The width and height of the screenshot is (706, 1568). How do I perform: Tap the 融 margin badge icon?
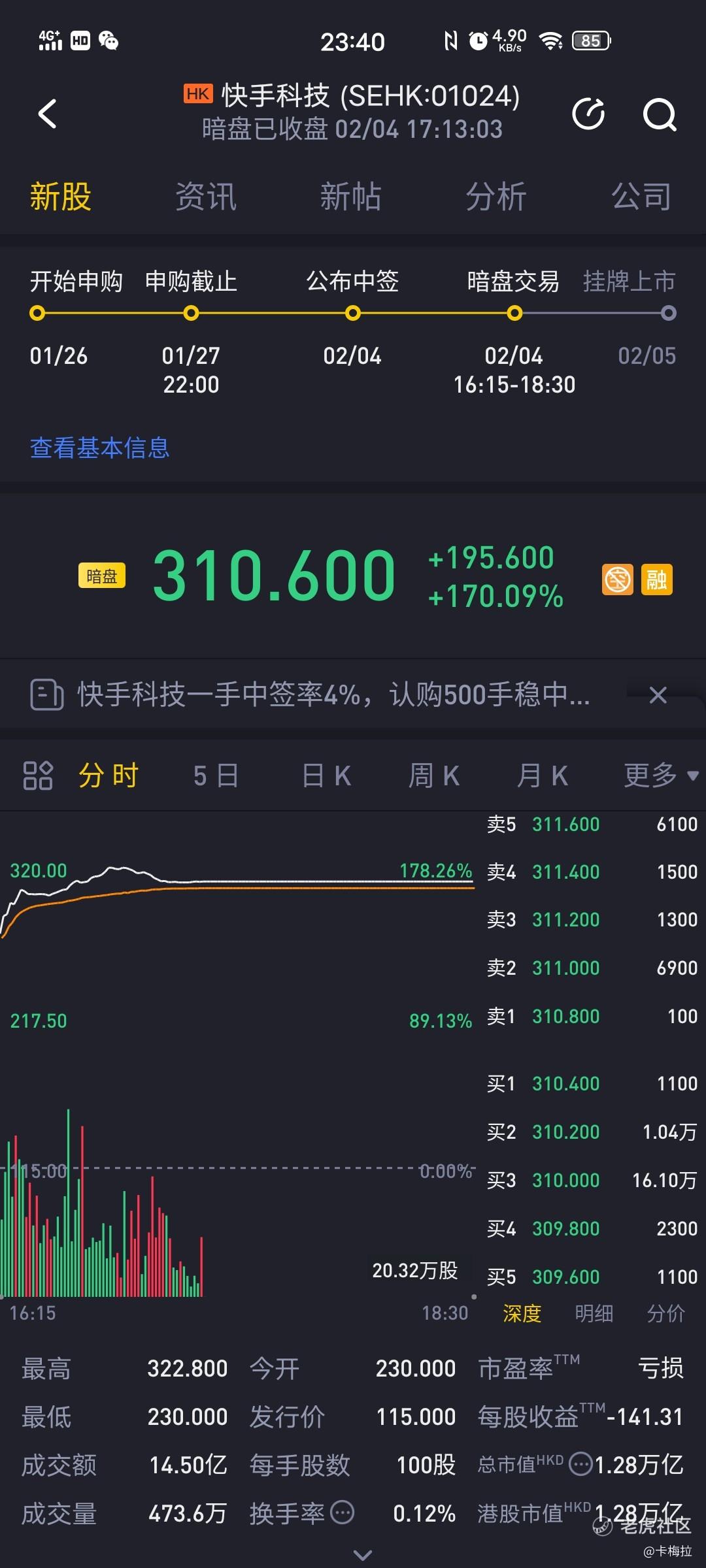657,579
